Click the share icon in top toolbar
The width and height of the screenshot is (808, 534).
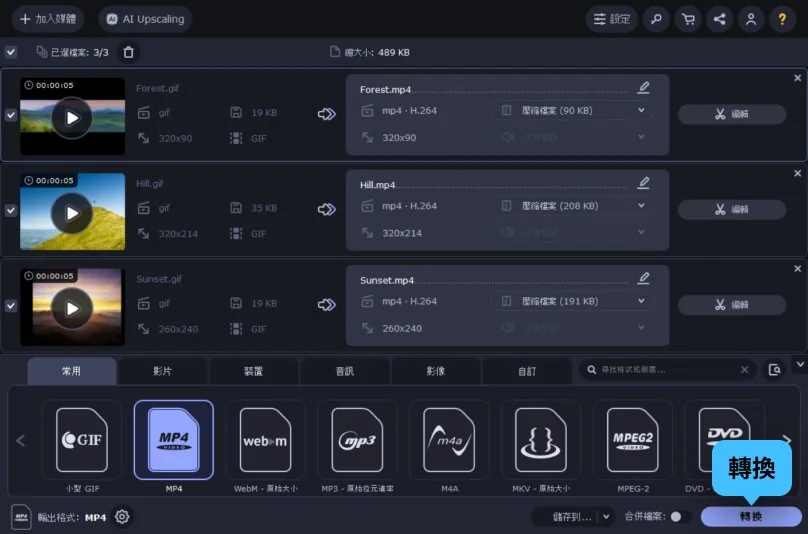click(718, 19)
